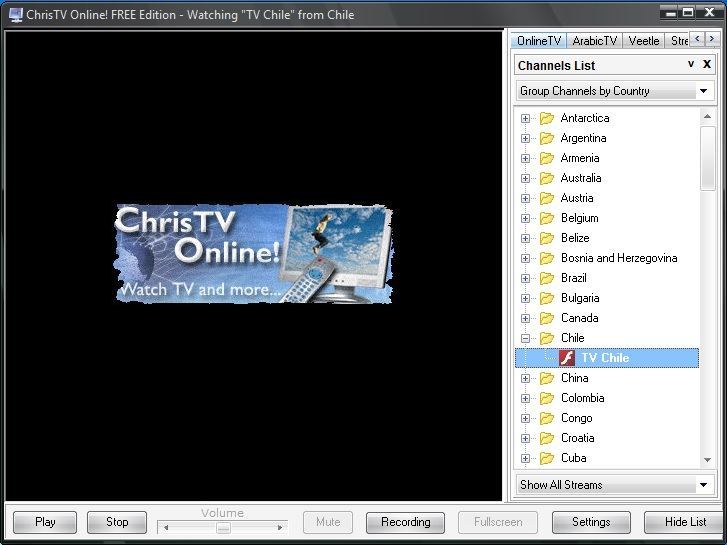727x545 pixels.
Task: Expand the Cuba country node
Action: (x=525, y=458)
